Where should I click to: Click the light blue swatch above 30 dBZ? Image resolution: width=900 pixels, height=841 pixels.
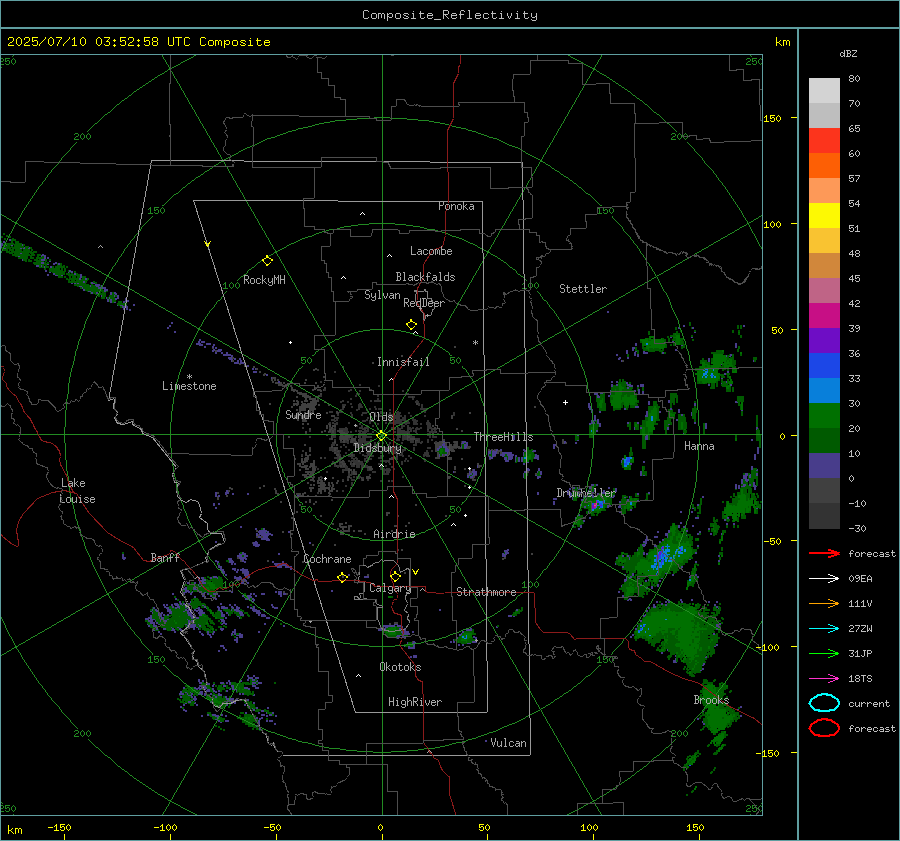click(824, 391)
